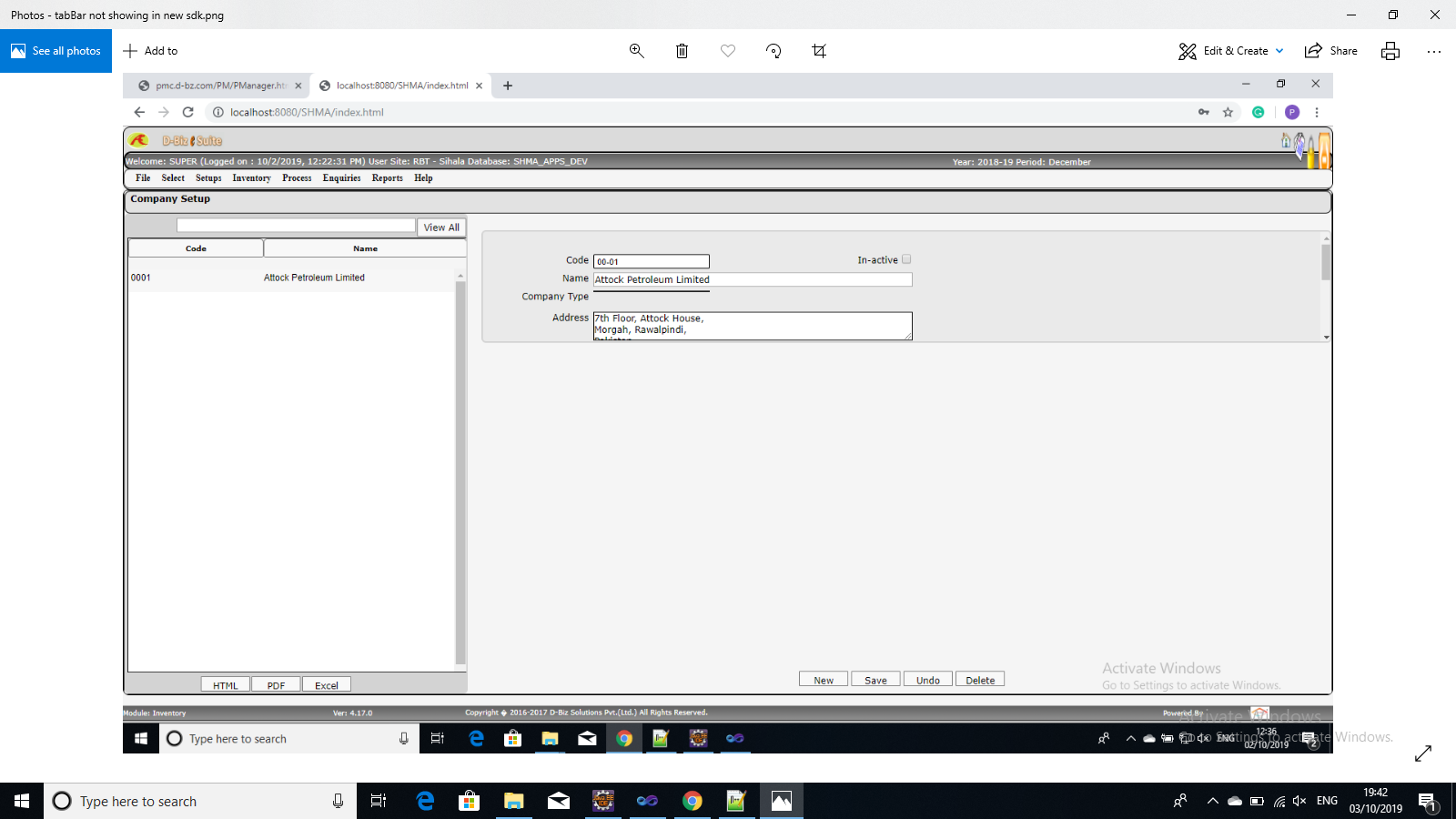
Task: Open the Inventory menu
Action: pos(251,177)
